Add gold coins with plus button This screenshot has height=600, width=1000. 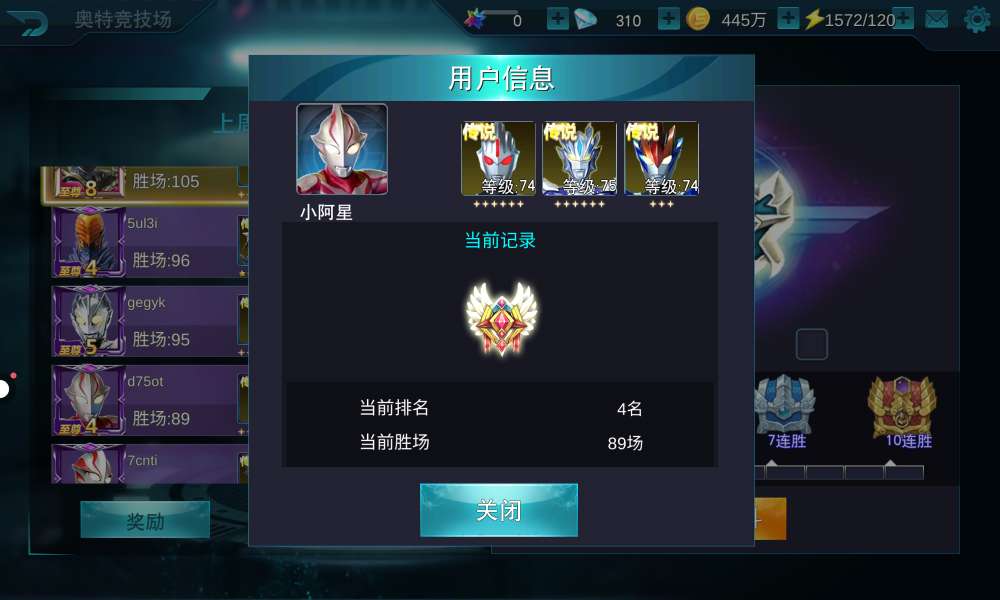pyautogui.click(x=788, y=18)
